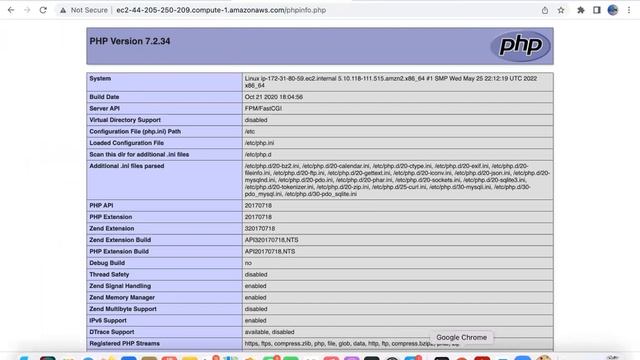Click the Zend Multibyte Support label
The image size is (640, 360).
click(123, 309)
